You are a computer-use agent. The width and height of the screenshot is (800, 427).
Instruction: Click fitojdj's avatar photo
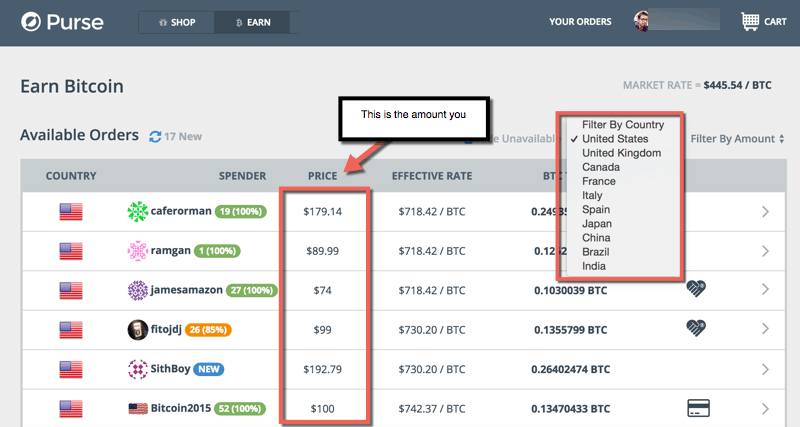point(137,330)
